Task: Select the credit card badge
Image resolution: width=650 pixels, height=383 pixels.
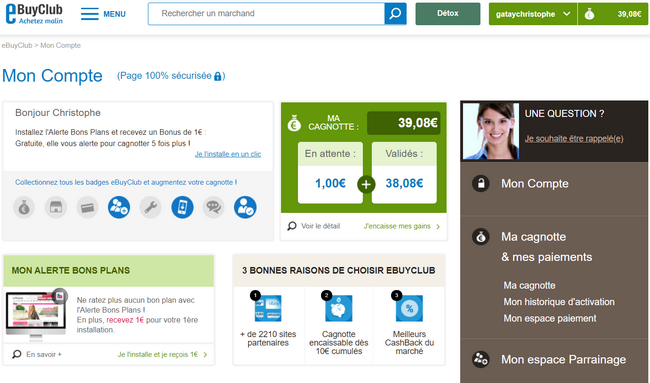Action: pyautogui.click(x=87, y=207)
